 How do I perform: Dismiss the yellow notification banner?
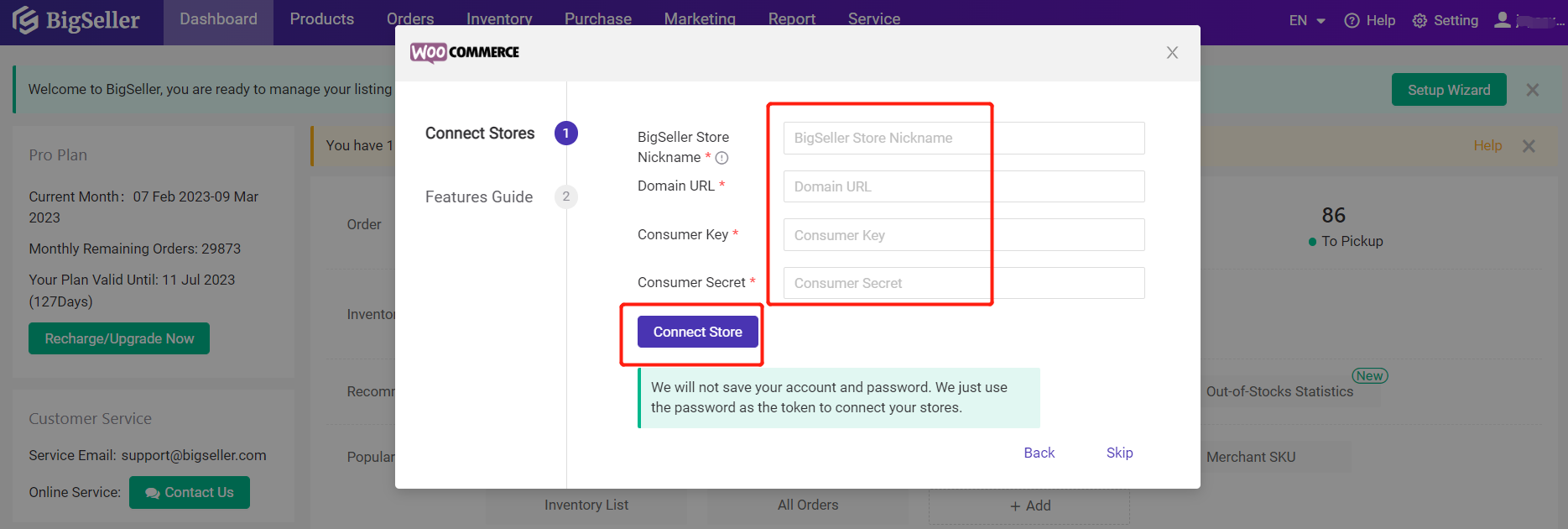[x=1529, y=146]
